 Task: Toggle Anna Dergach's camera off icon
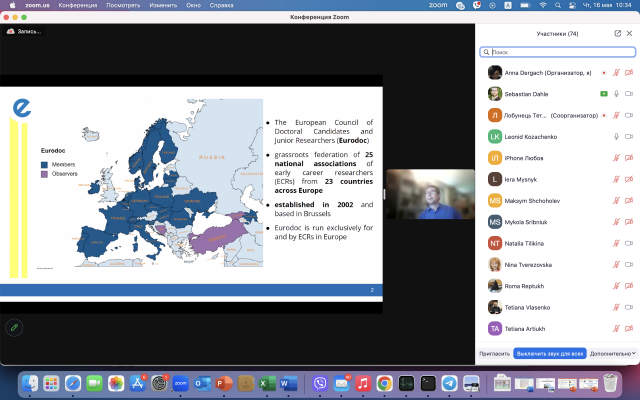(x=629, y=73)
